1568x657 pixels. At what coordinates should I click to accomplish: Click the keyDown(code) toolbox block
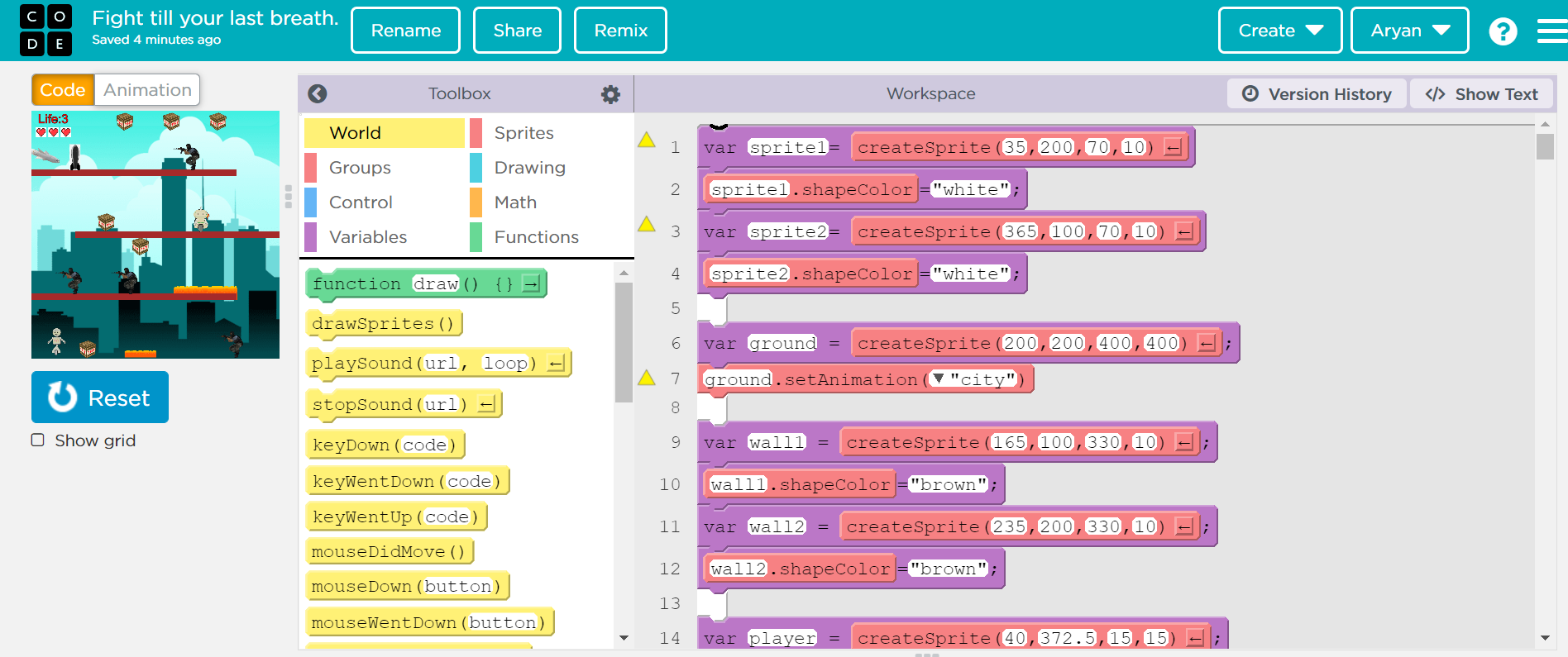[385, 445]
